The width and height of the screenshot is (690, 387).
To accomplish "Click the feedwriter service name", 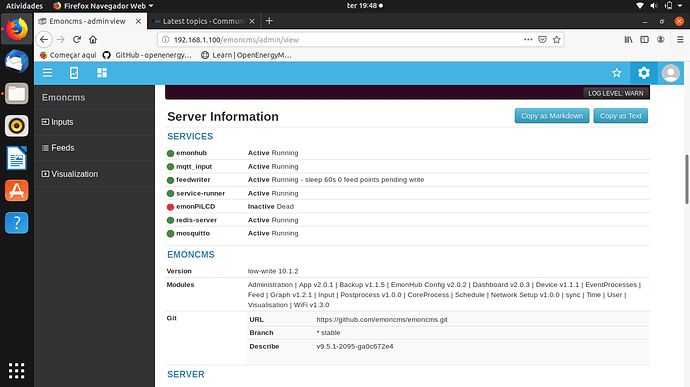I will coord(193,180).
